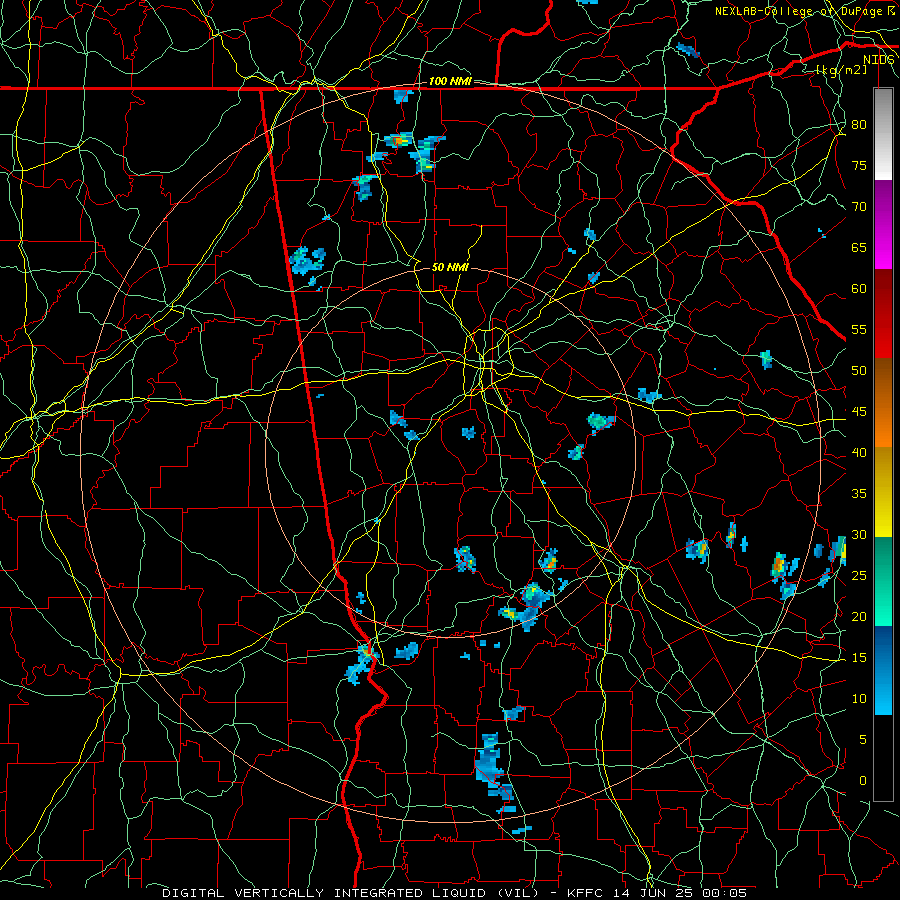Select the "80" value on the VIL scale
Screen dimensions: 900x900
pos(859,125)
